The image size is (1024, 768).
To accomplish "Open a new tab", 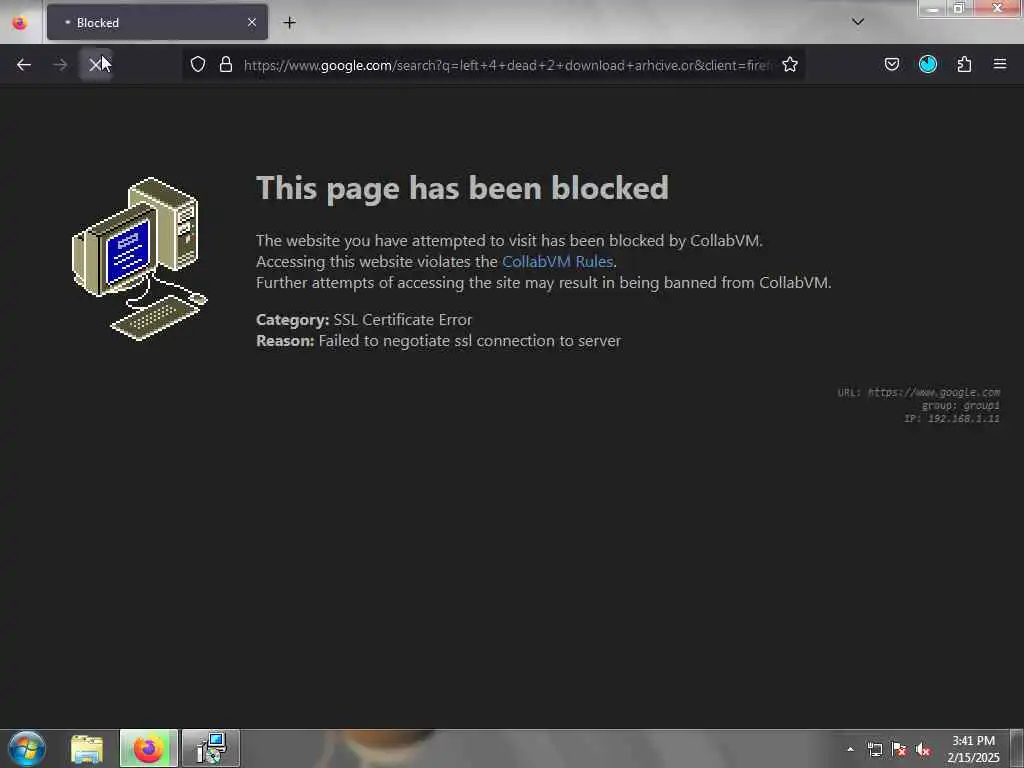I will [289, 23].
